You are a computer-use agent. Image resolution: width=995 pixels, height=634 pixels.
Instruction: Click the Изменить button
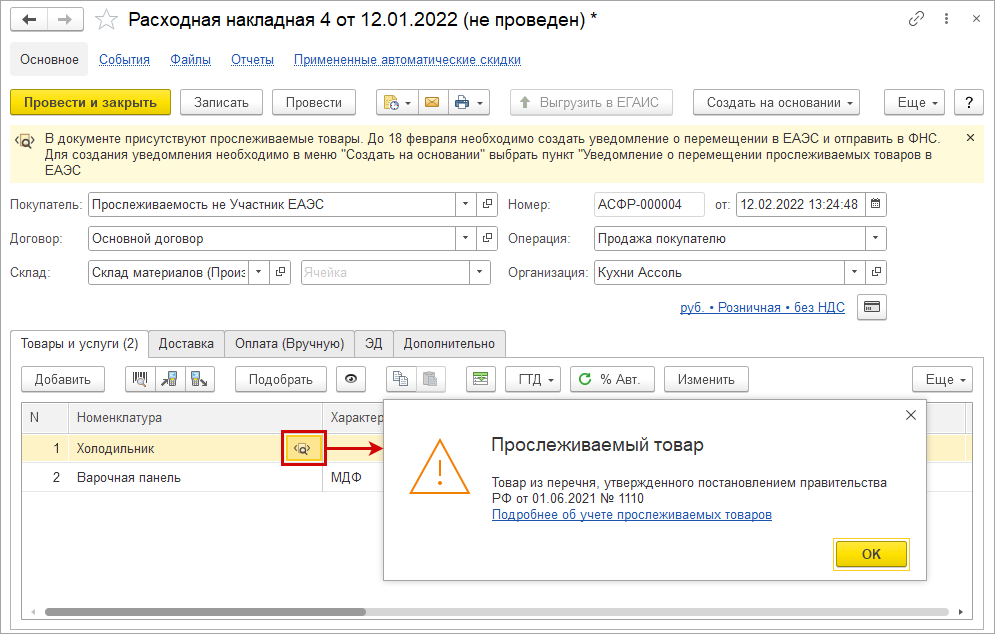(x=706, y=380)
